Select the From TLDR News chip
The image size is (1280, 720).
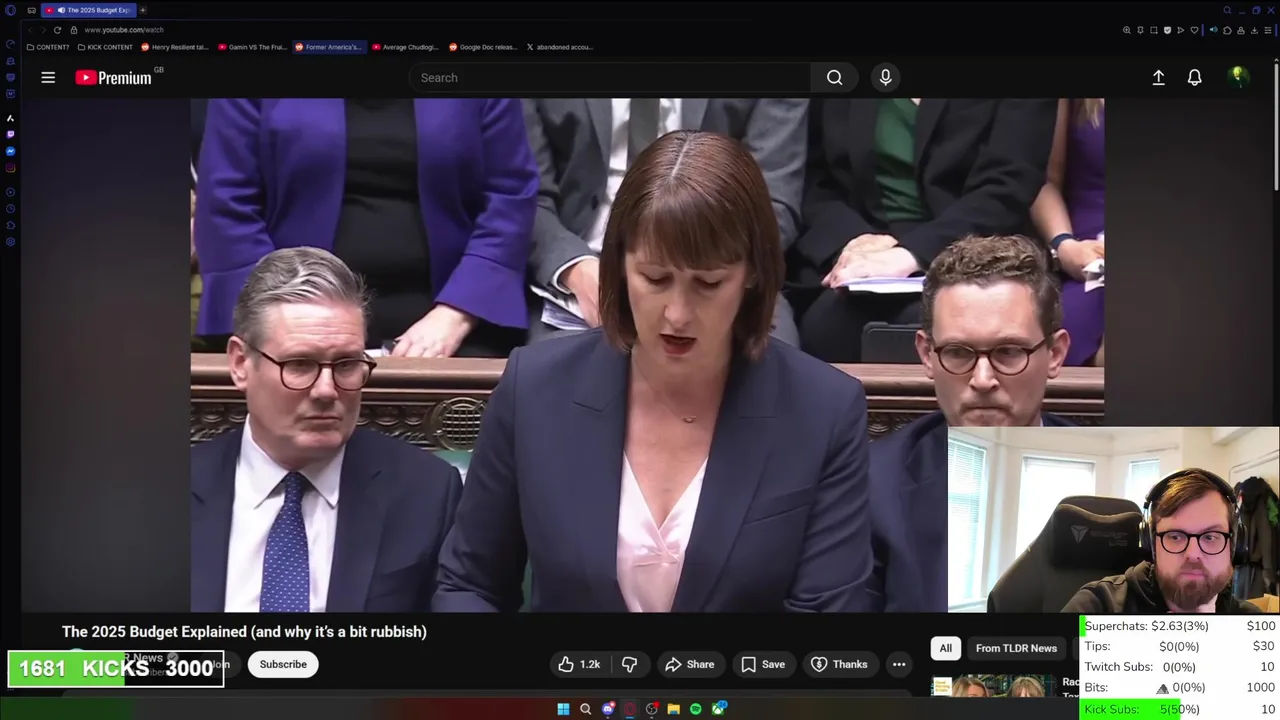1016,648
